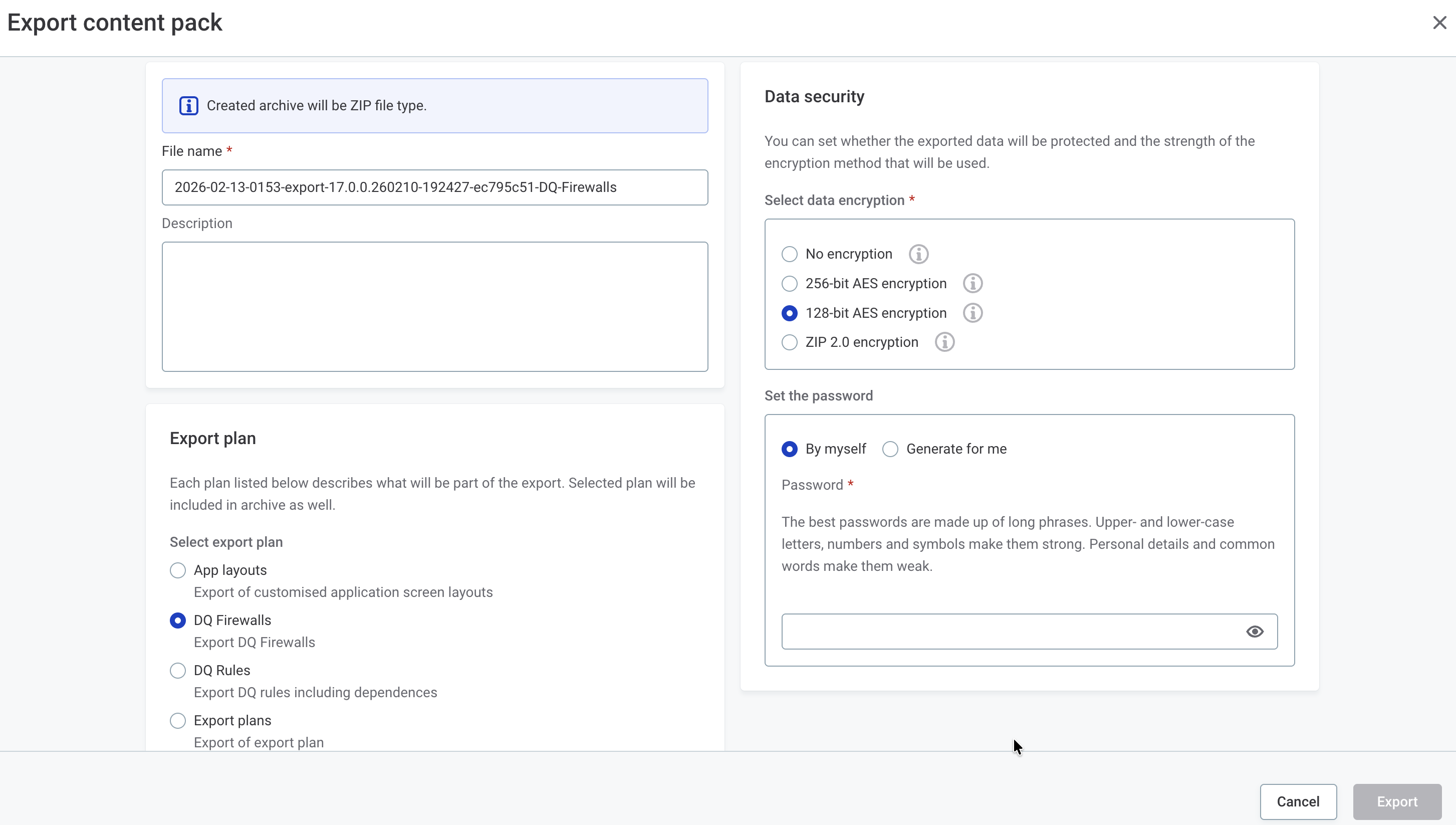Image resolution: width=1456 pixels, height=825 pixels.
Task: Click info icon beside 256-bit AES encryption
Action: point(973,283)
